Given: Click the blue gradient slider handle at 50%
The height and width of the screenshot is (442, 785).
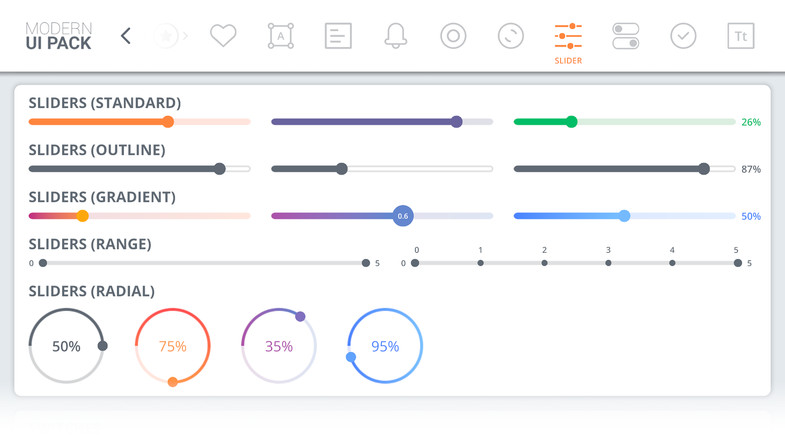Looking at the screenshot, I should point(624,216).
